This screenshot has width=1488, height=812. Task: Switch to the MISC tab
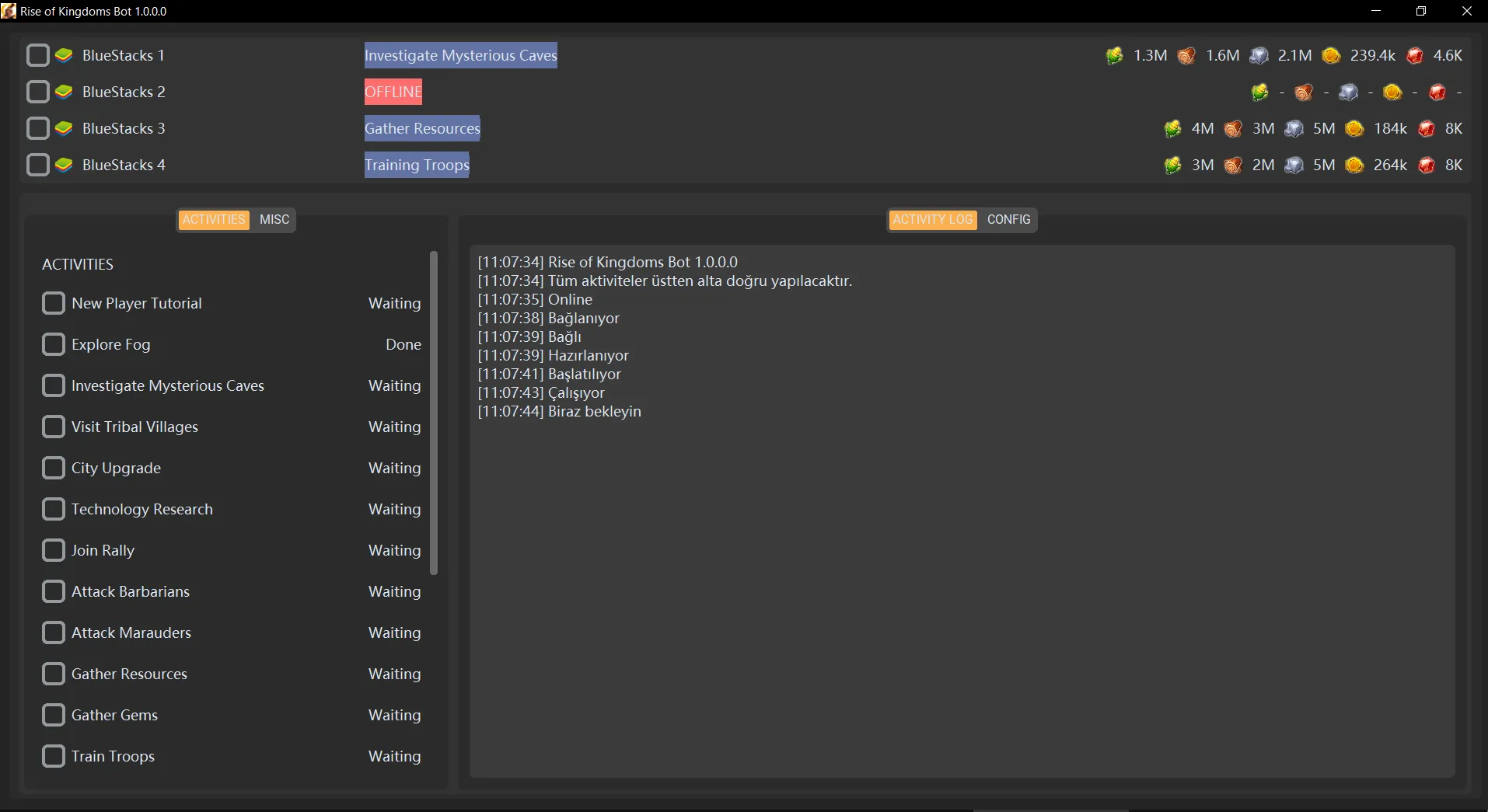tap(274, 220)
